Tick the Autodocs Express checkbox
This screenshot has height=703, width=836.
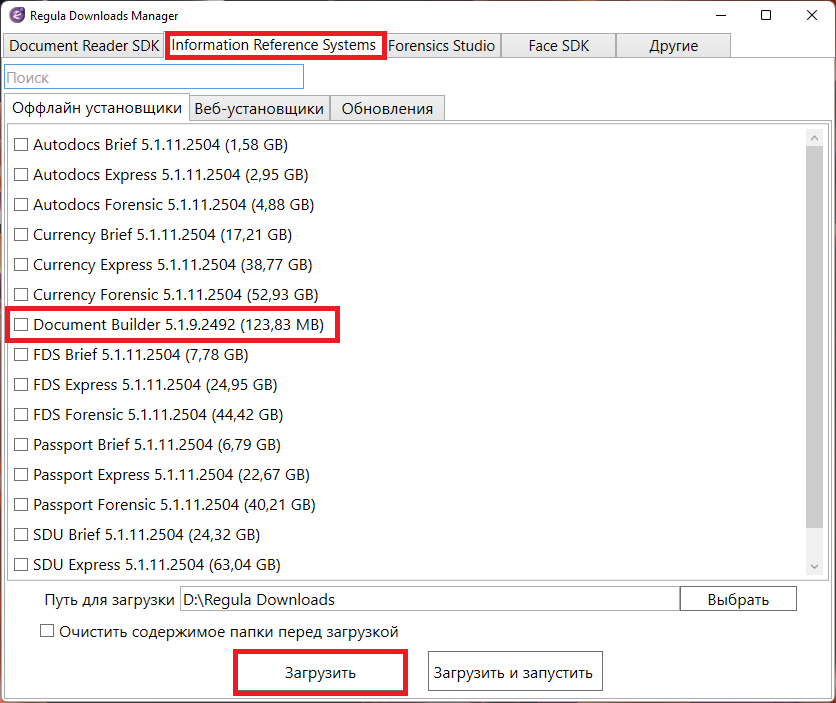point(21,175)
